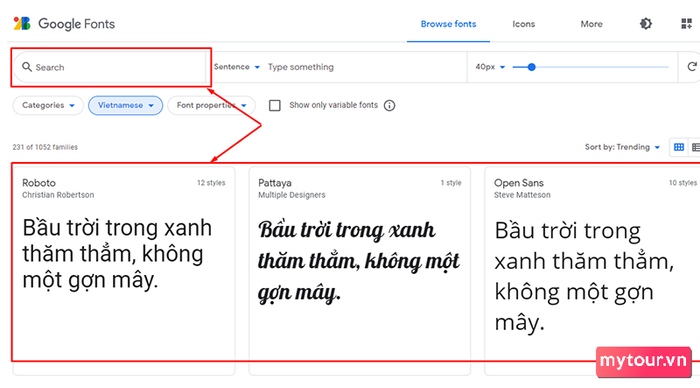Click the Open Sans preview sample text
This screenshot has width=700, height=388.
584,277
